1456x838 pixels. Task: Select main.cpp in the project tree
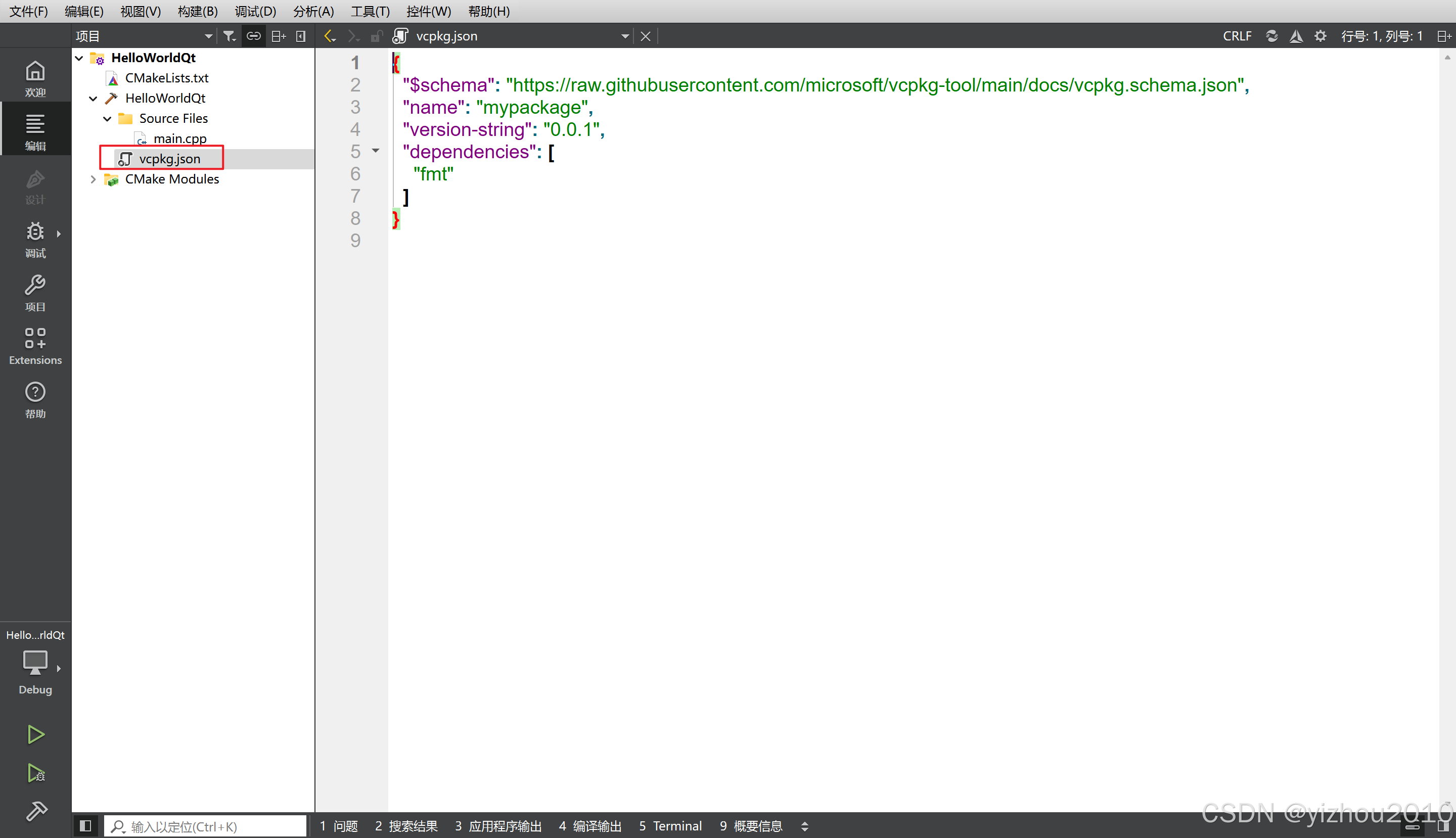tap(179, 138)
